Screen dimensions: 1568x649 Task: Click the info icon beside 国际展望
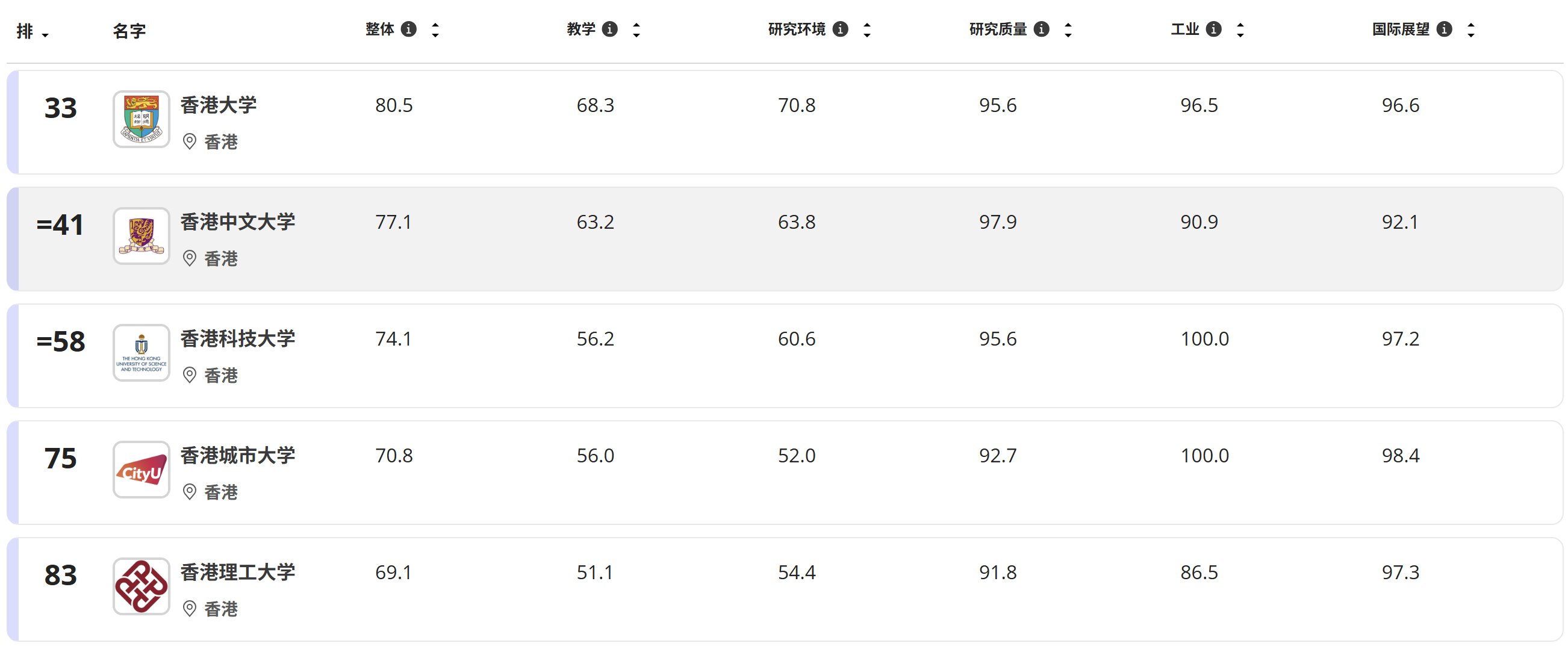(1444, 29)
